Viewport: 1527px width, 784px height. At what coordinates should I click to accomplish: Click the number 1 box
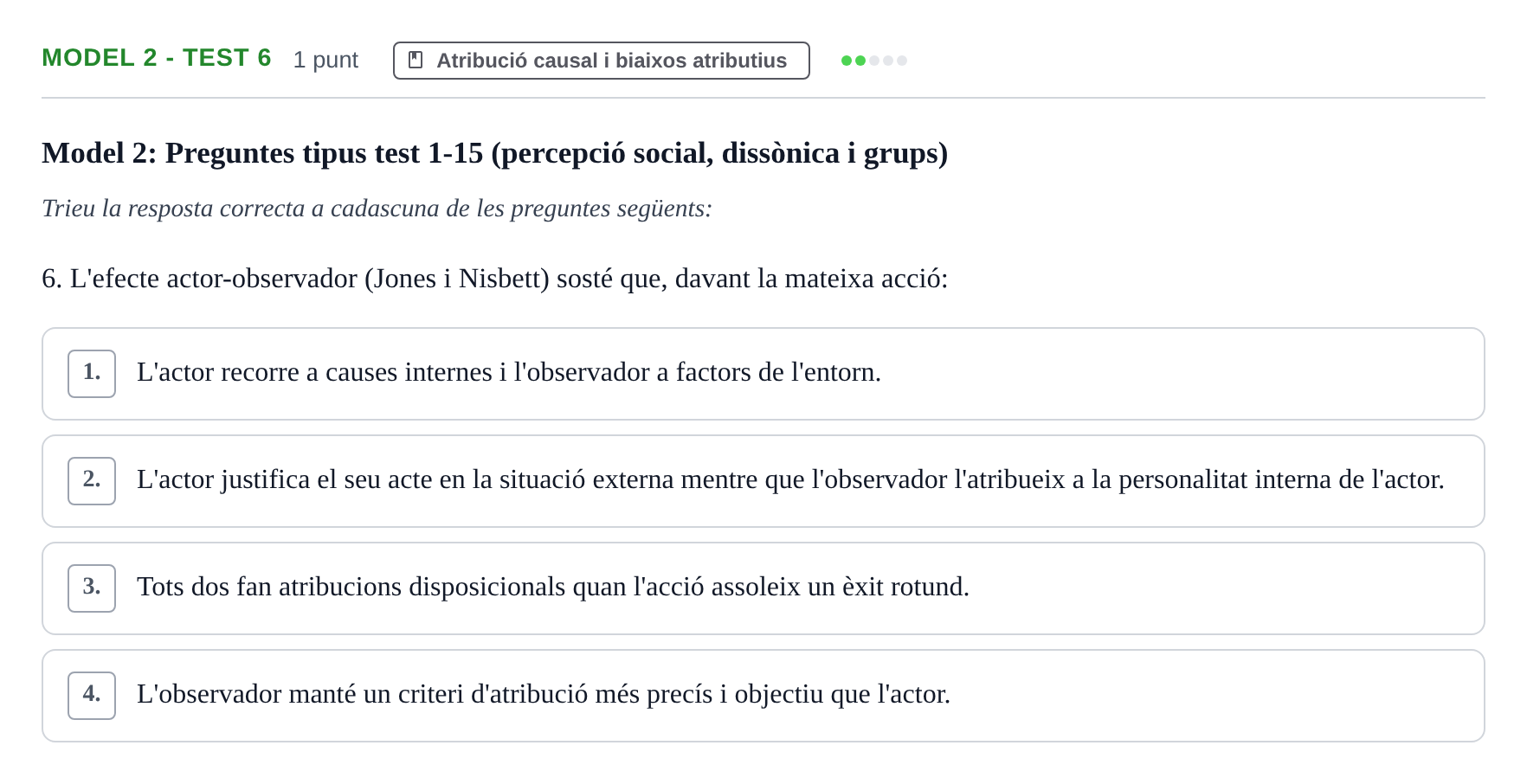click(92, 374)
